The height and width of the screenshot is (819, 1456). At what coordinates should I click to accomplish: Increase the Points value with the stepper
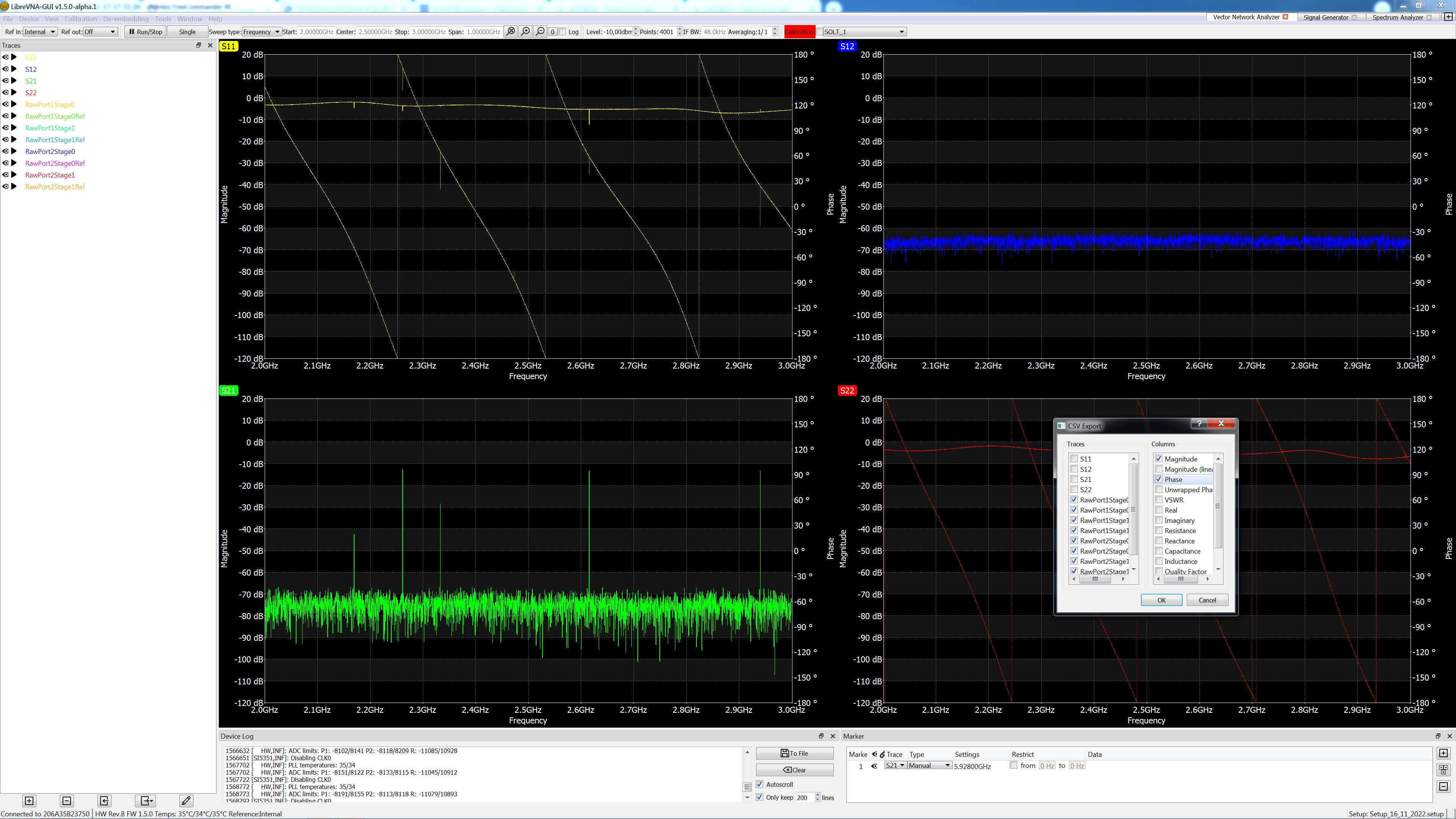pos(679,30)
